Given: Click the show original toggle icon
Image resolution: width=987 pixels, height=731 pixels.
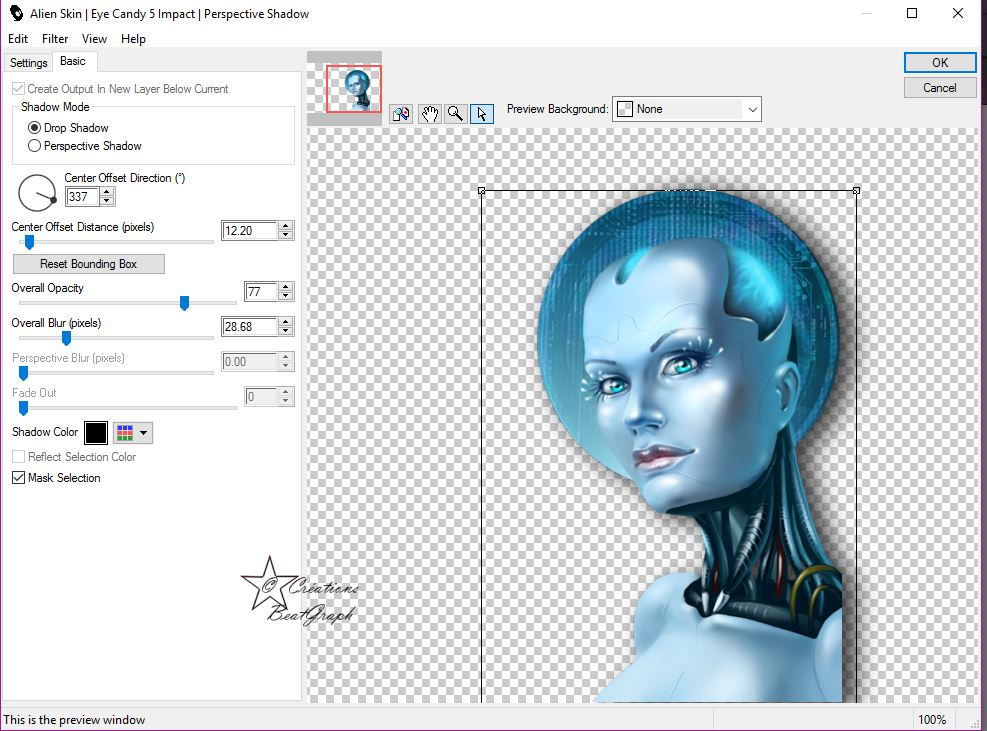Looking at the screenshot, I should point(401,114).
